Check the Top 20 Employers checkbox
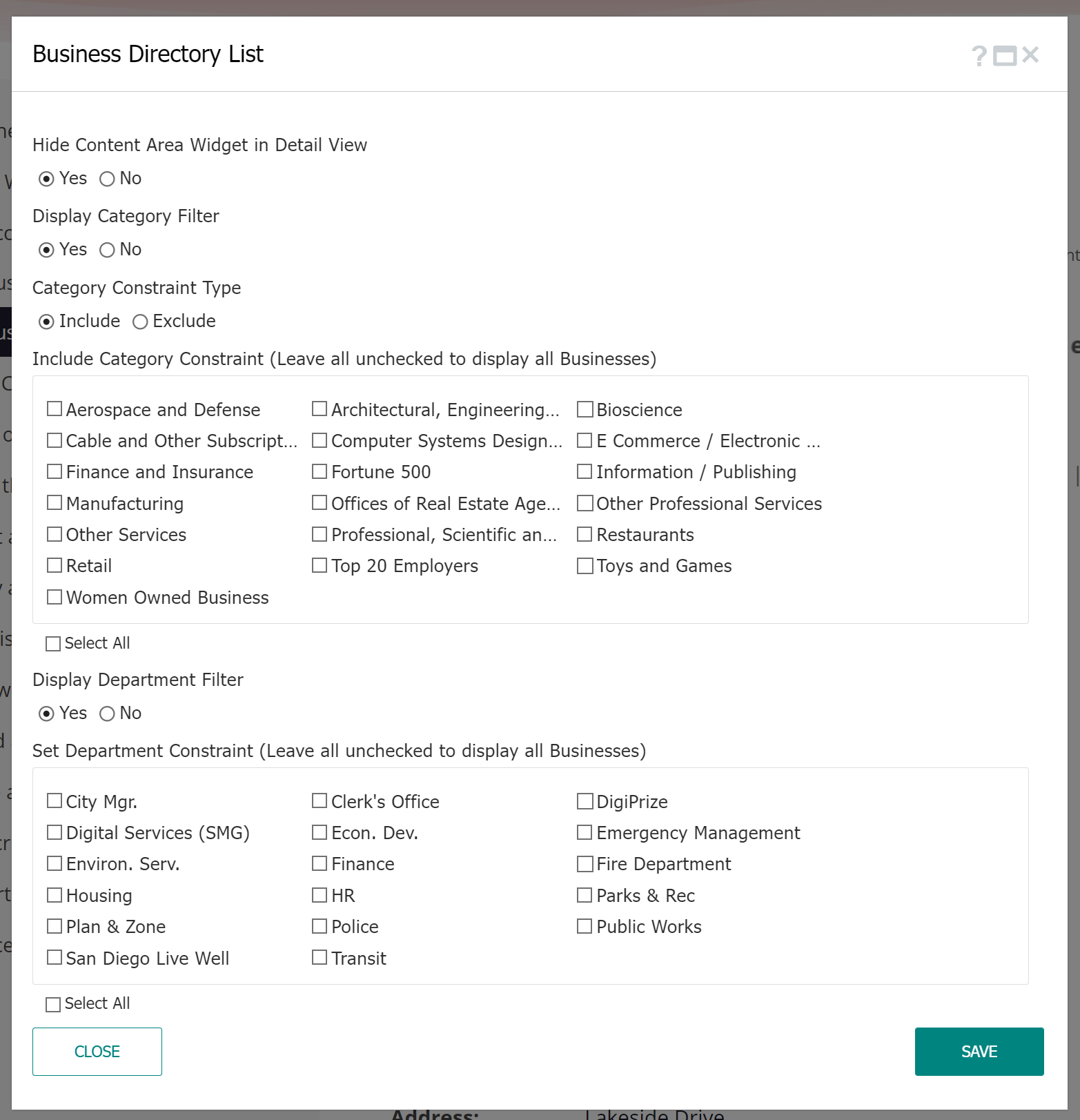This screenshot has height=1120, width=1080. coord(320,566)
